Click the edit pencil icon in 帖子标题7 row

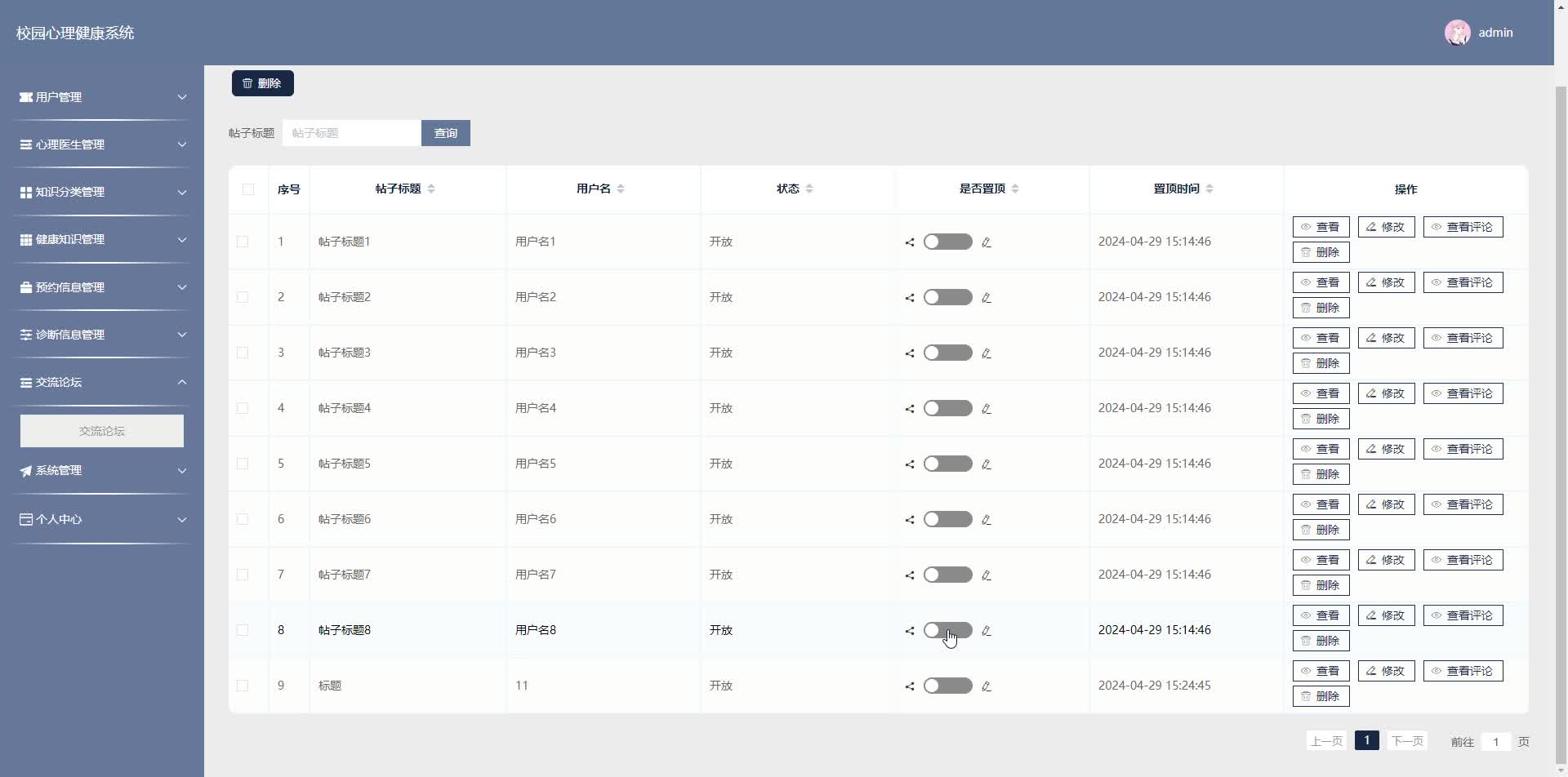(987, 575)
